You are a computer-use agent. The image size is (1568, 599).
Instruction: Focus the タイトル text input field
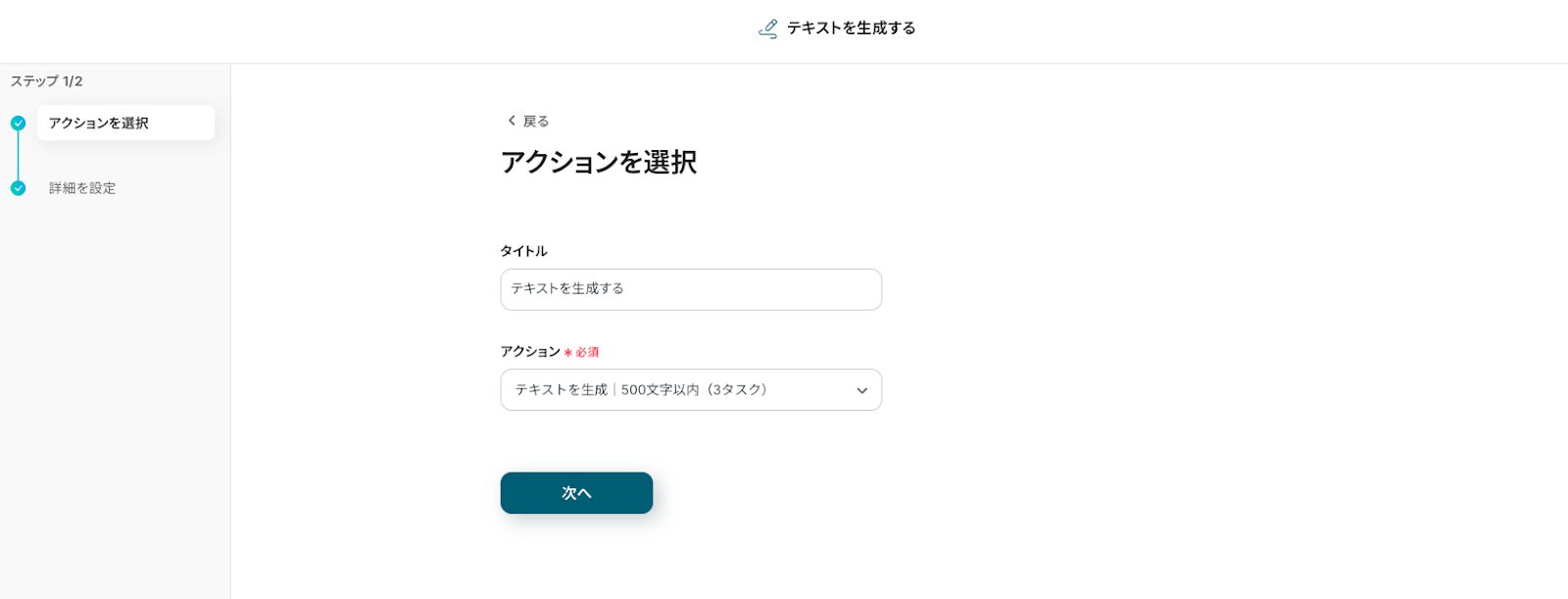coord(691,289)
